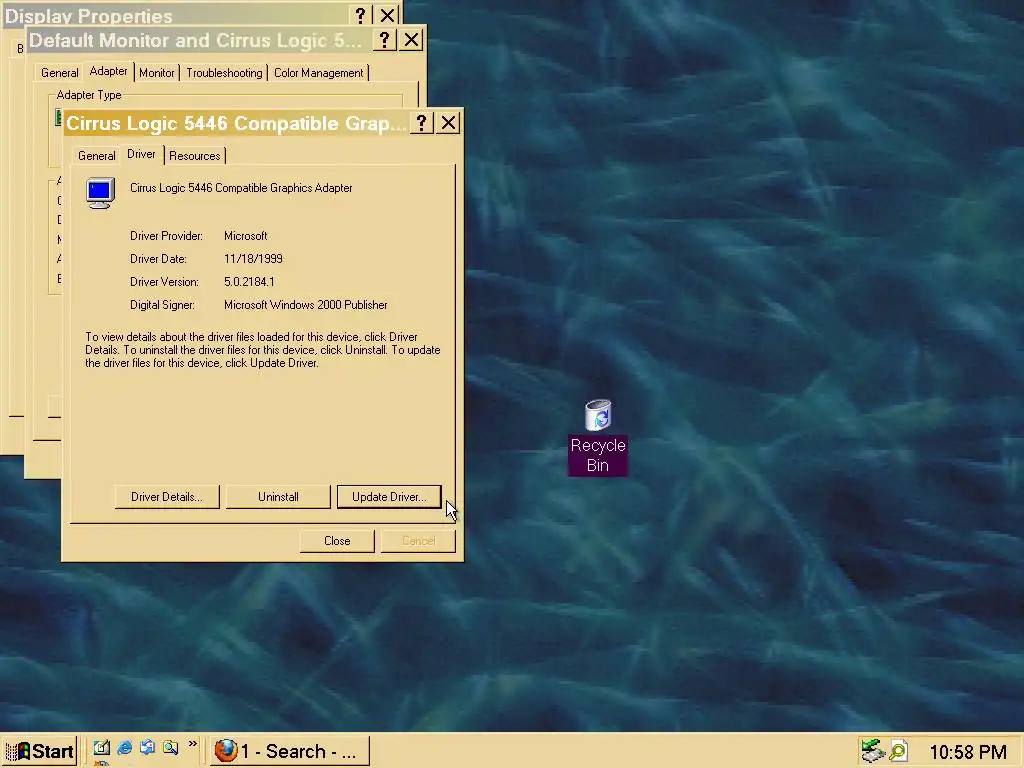The image size is (1024, 768).
Task: Open the Resources tab
Action: point(195,155)
